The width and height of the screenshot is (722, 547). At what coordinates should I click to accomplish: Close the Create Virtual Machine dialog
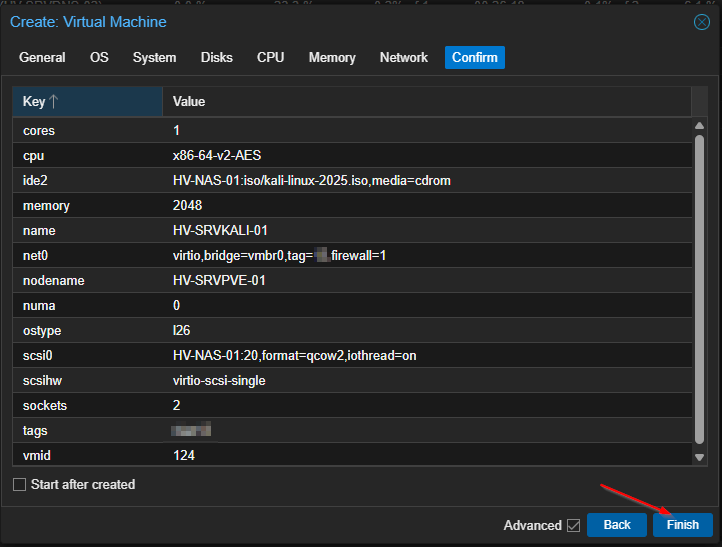pyautogui.click(x=701, y=22)
